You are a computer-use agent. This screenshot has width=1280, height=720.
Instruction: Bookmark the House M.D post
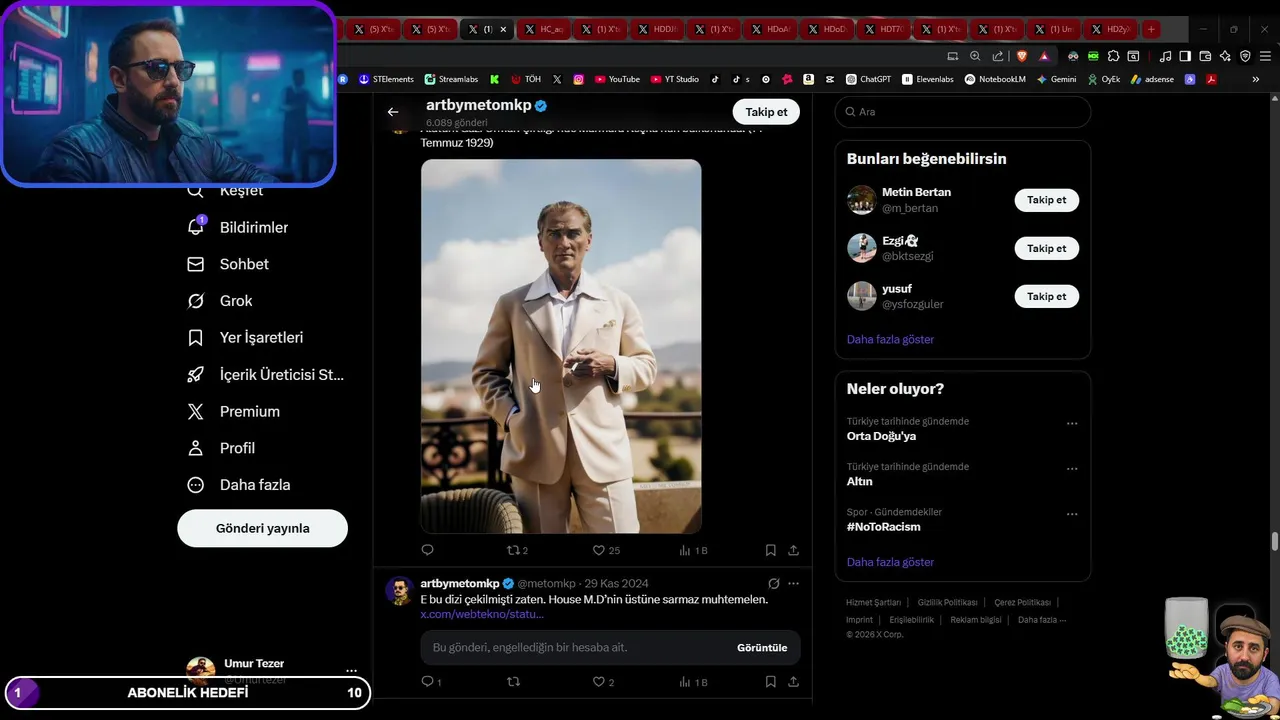tap(771, 682)
